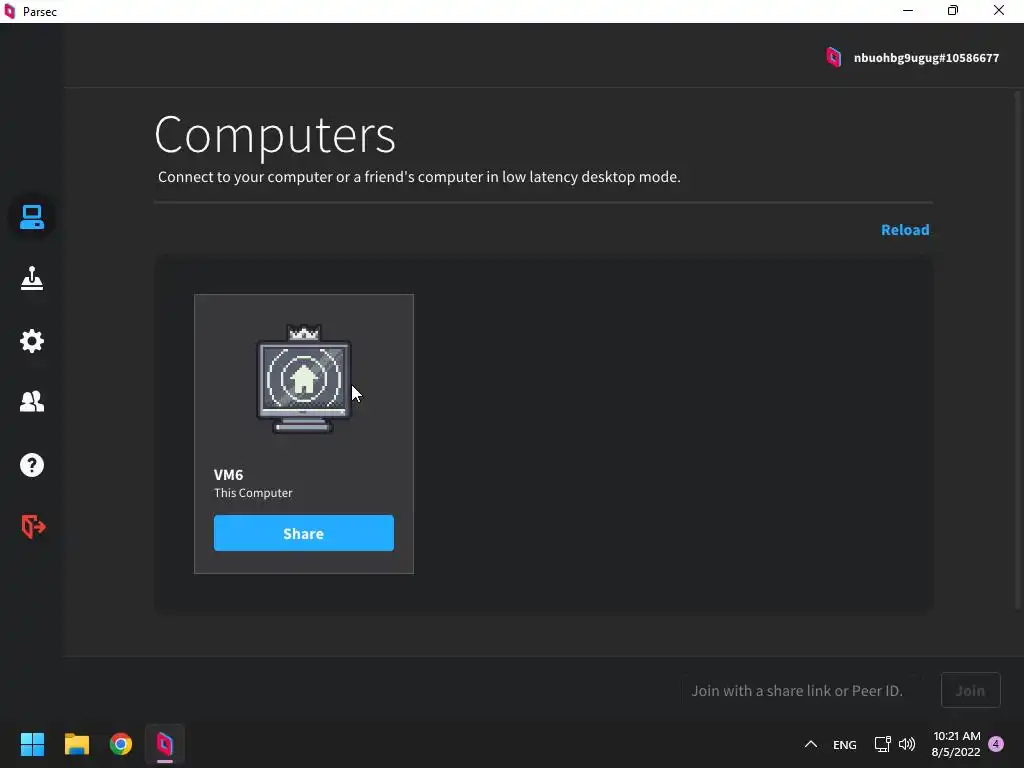
Task: Click the ENG language indicator
Action: 844,744
